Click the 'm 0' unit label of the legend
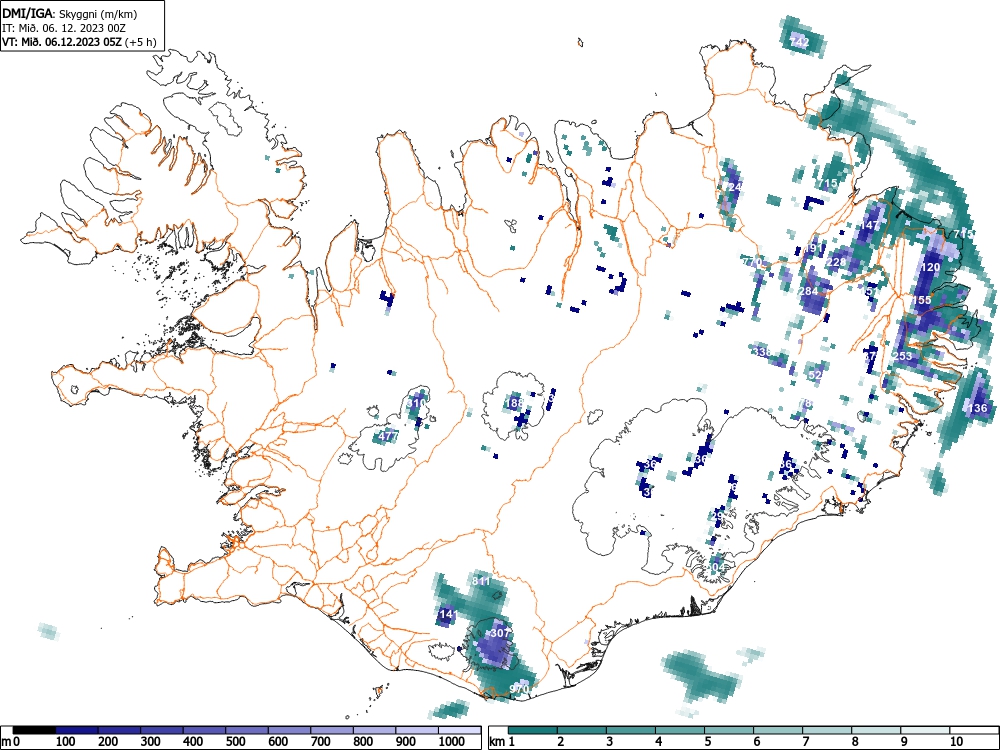The image size is (1000, 750). point(11,742)
